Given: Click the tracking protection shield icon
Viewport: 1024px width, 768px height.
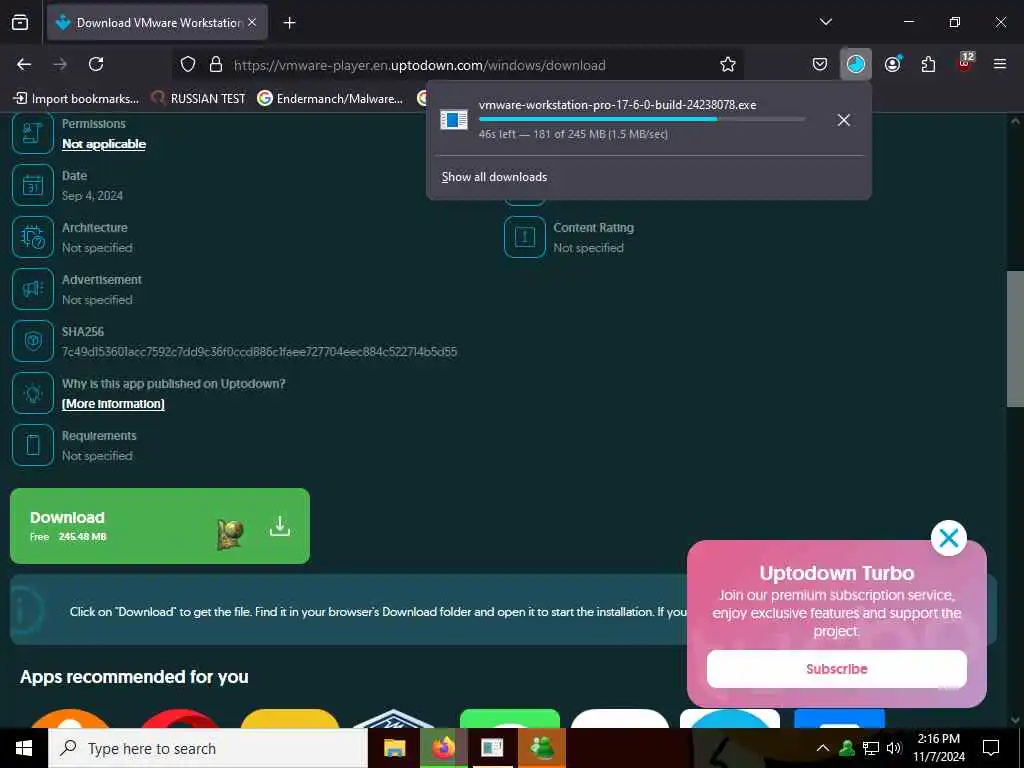Looking at the screenshot, I should coord(188,65).
